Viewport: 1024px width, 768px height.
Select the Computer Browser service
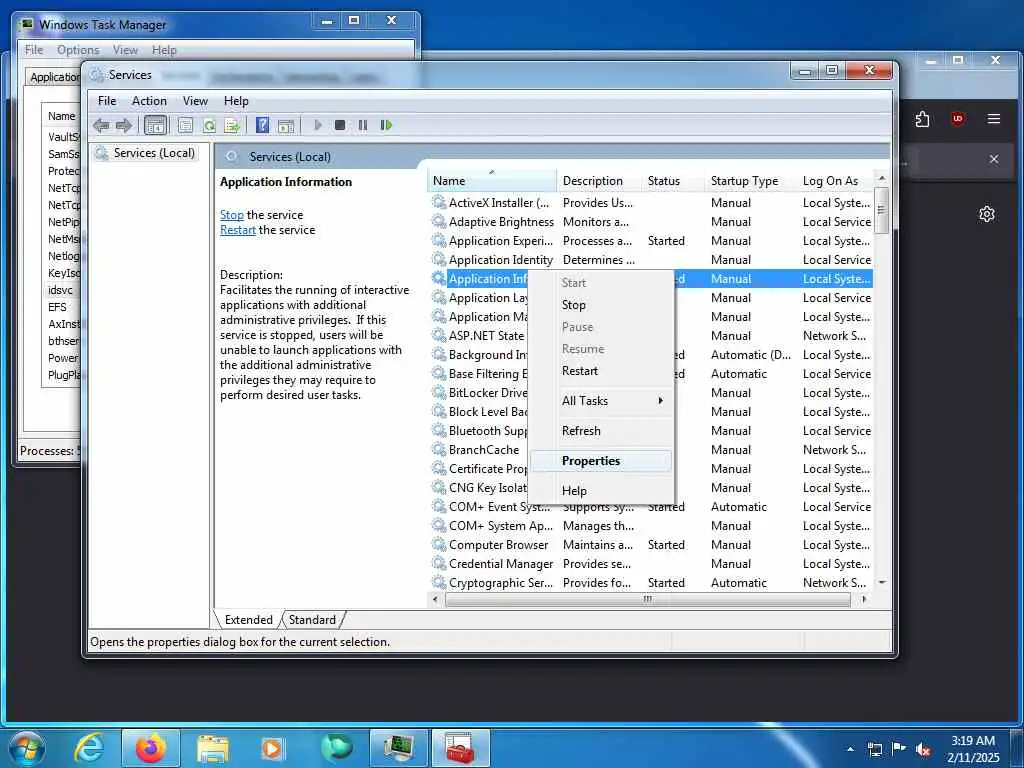(651, 545)
